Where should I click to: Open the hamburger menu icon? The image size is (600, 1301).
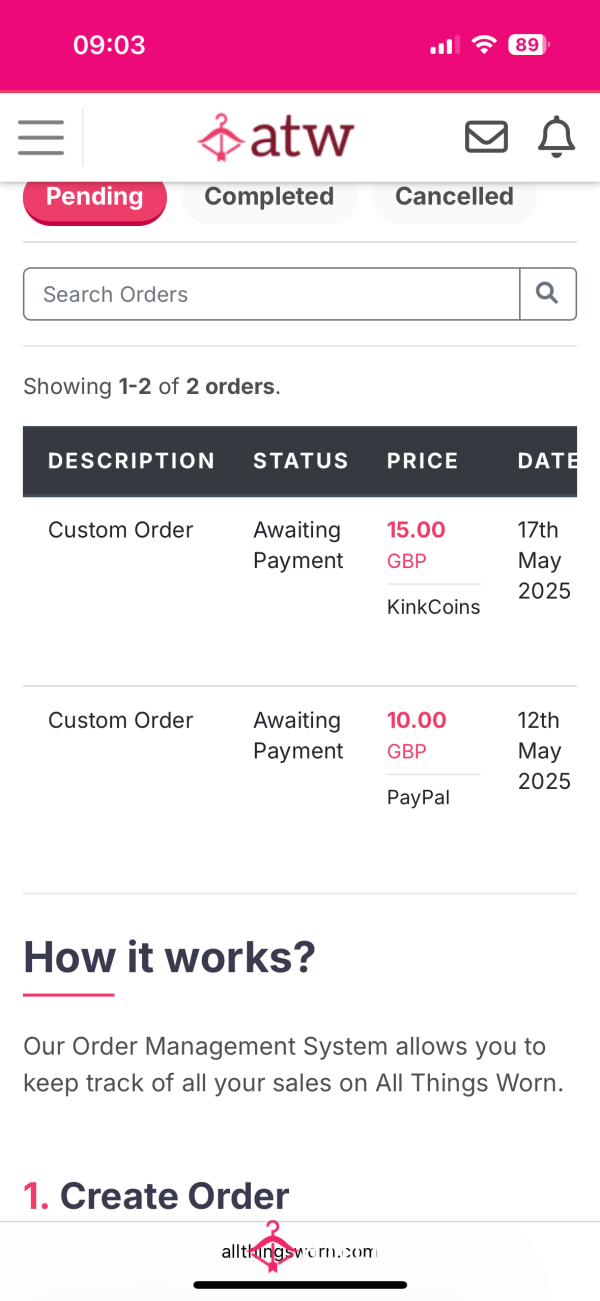[x=41, y=137]
